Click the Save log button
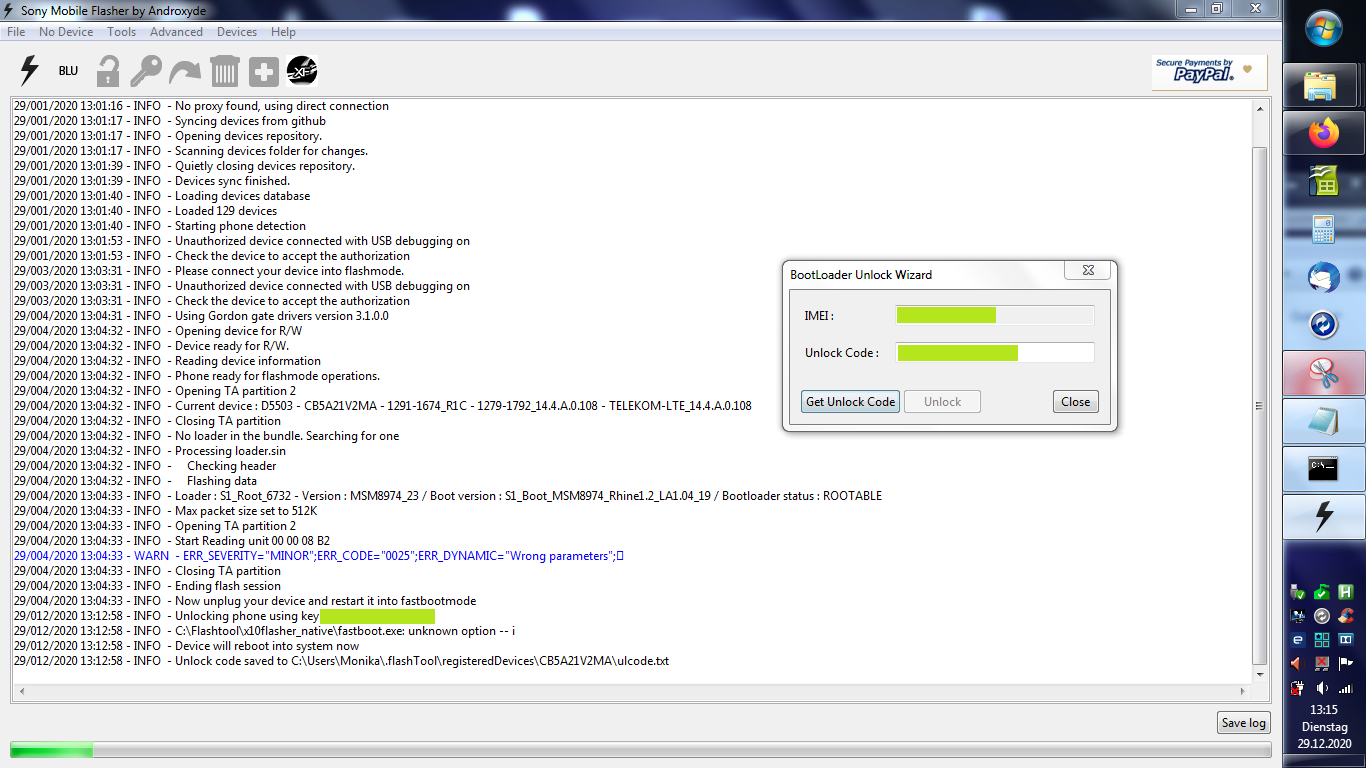Image resolution: width=1366 pixels, height=768 pixels. [1244, 723]
